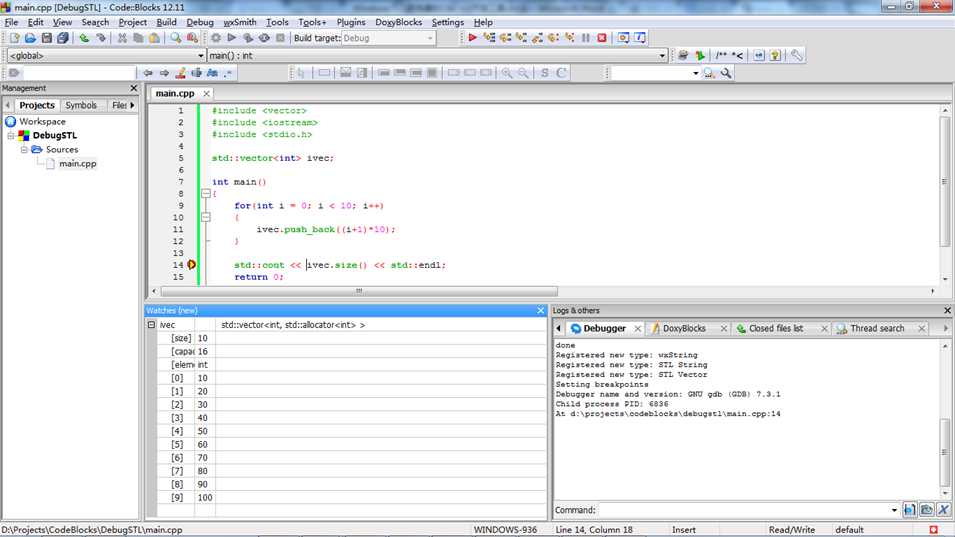The width and height of the screenshot is (955, 537).
Task: Switch to the Symbols tab
Action: click(x=81, y=105)
